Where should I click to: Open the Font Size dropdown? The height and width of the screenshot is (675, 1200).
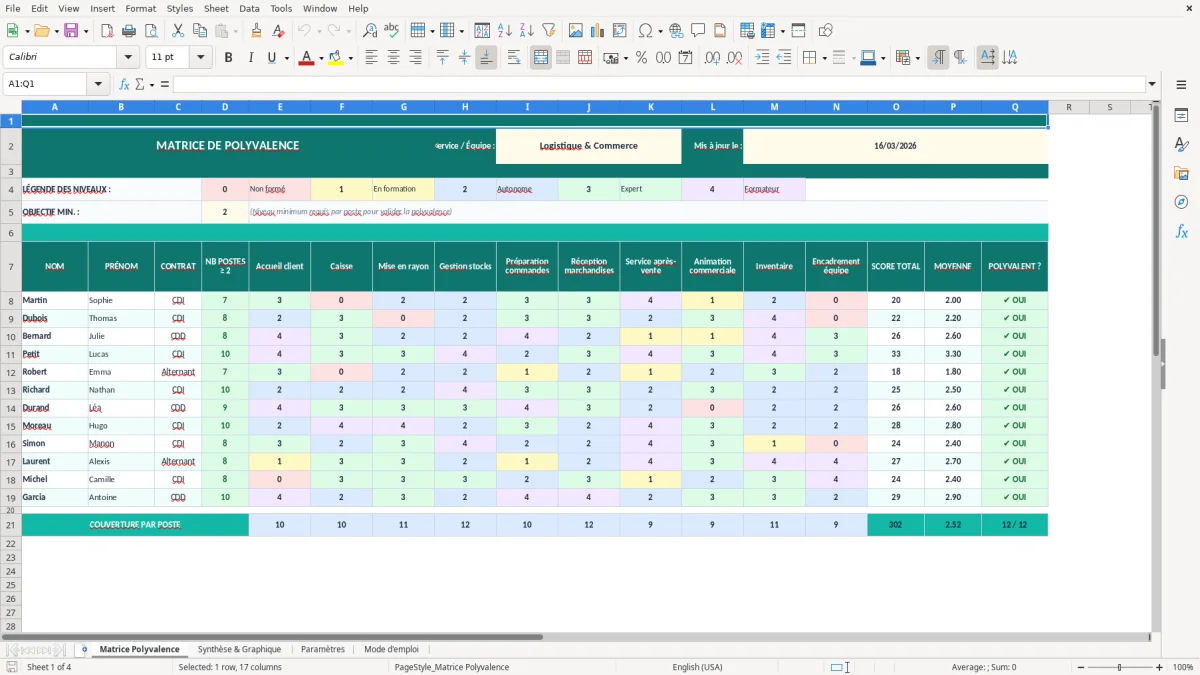201,58
